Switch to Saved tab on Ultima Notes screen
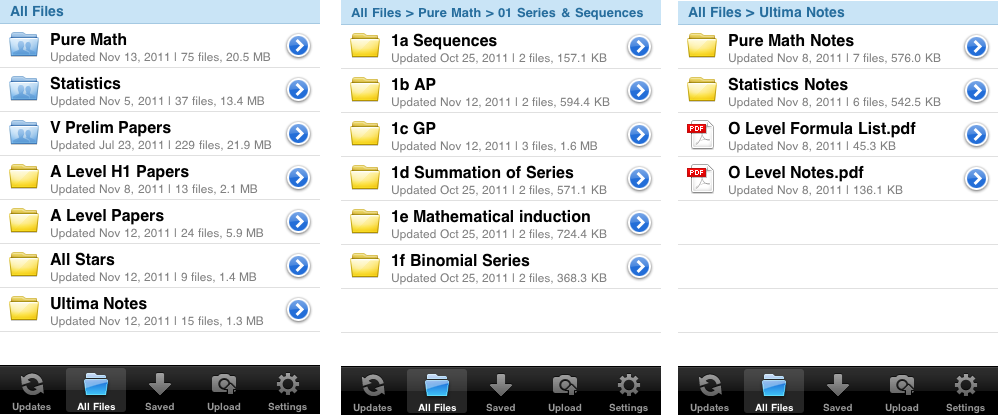Image resolution: width=1006 pixels, height=416 pixels. [837, 392]
